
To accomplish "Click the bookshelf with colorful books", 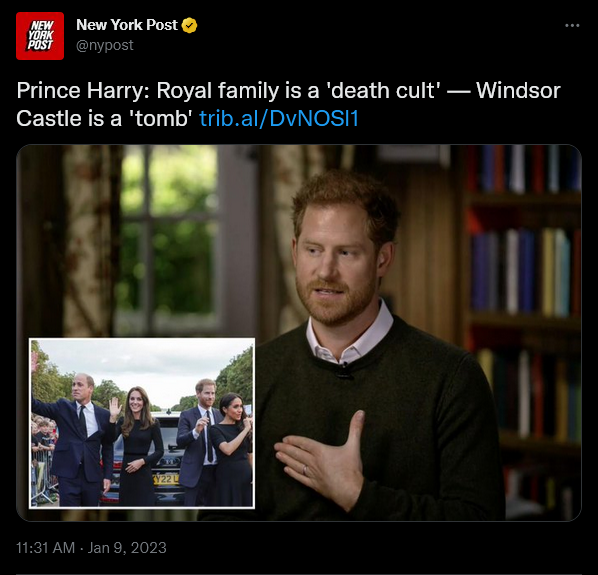I will (x=522, y=328).
